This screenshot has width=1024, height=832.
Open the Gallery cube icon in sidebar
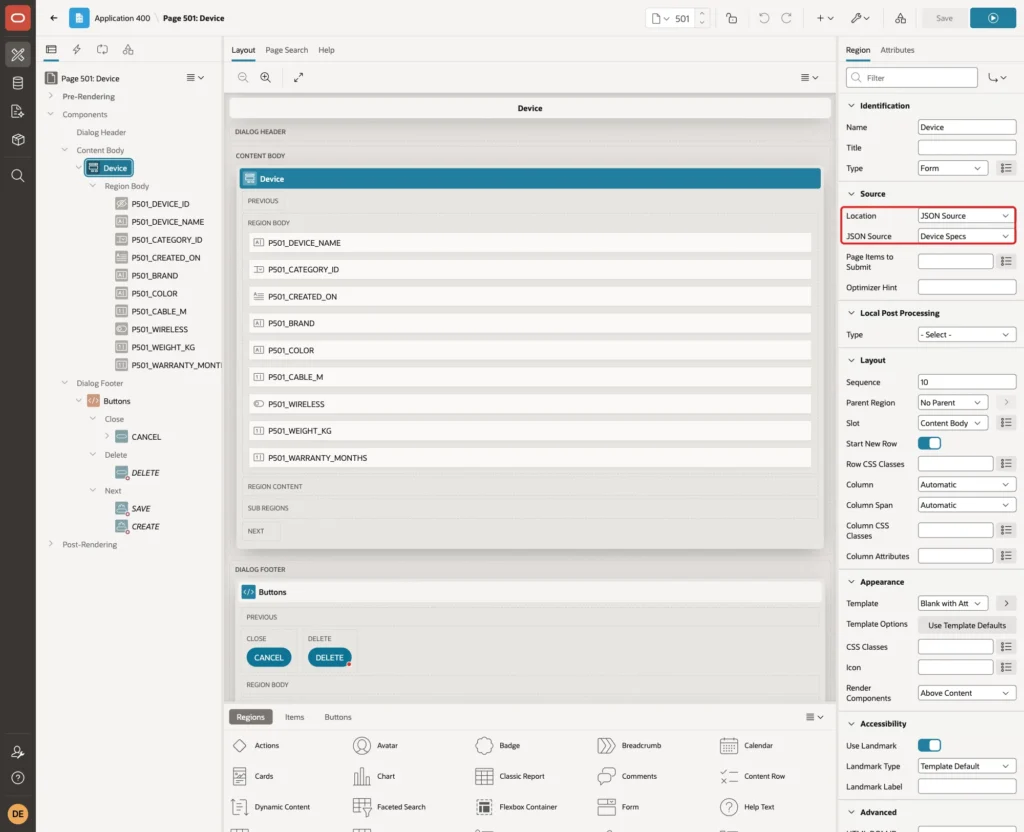[x=18, y=140]
